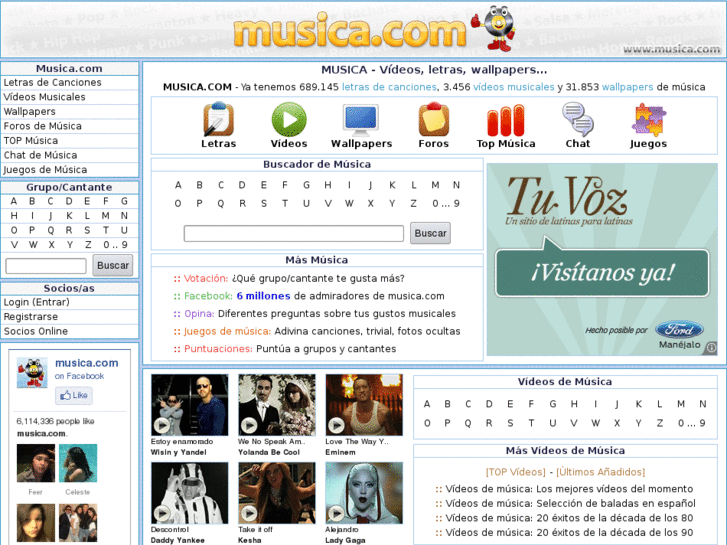
Task: Focus the Grupo/Cantante search field
Action: tap(46, 266)
